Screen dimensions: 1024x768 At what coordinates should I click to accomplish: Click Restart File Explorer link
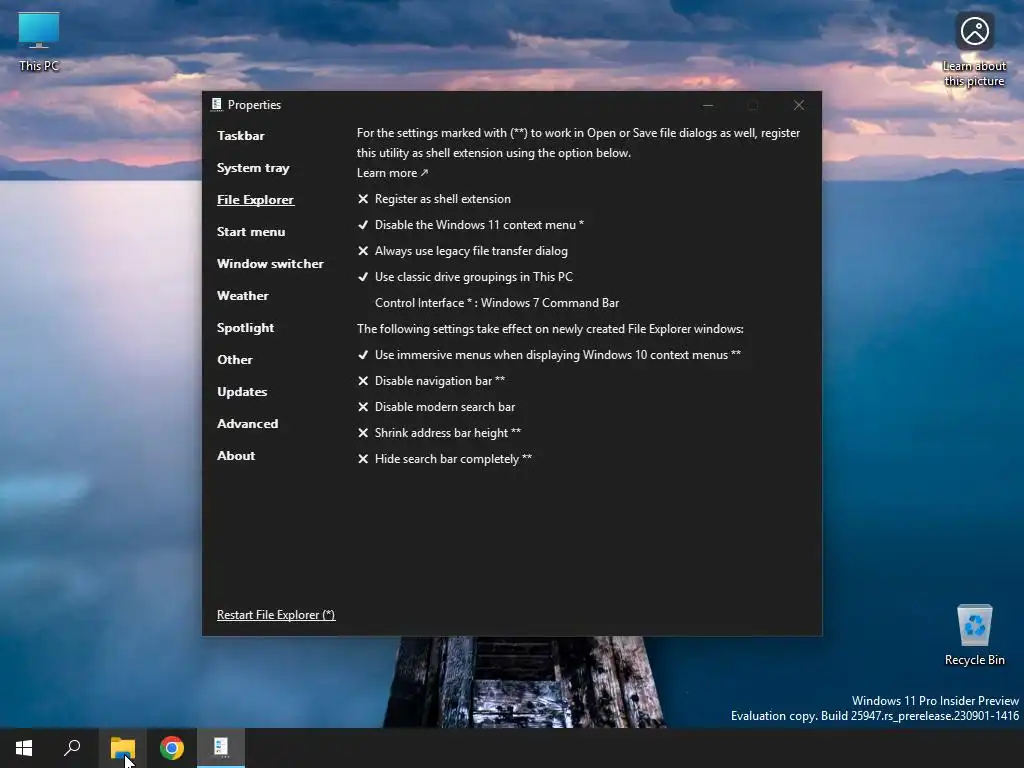276,615
